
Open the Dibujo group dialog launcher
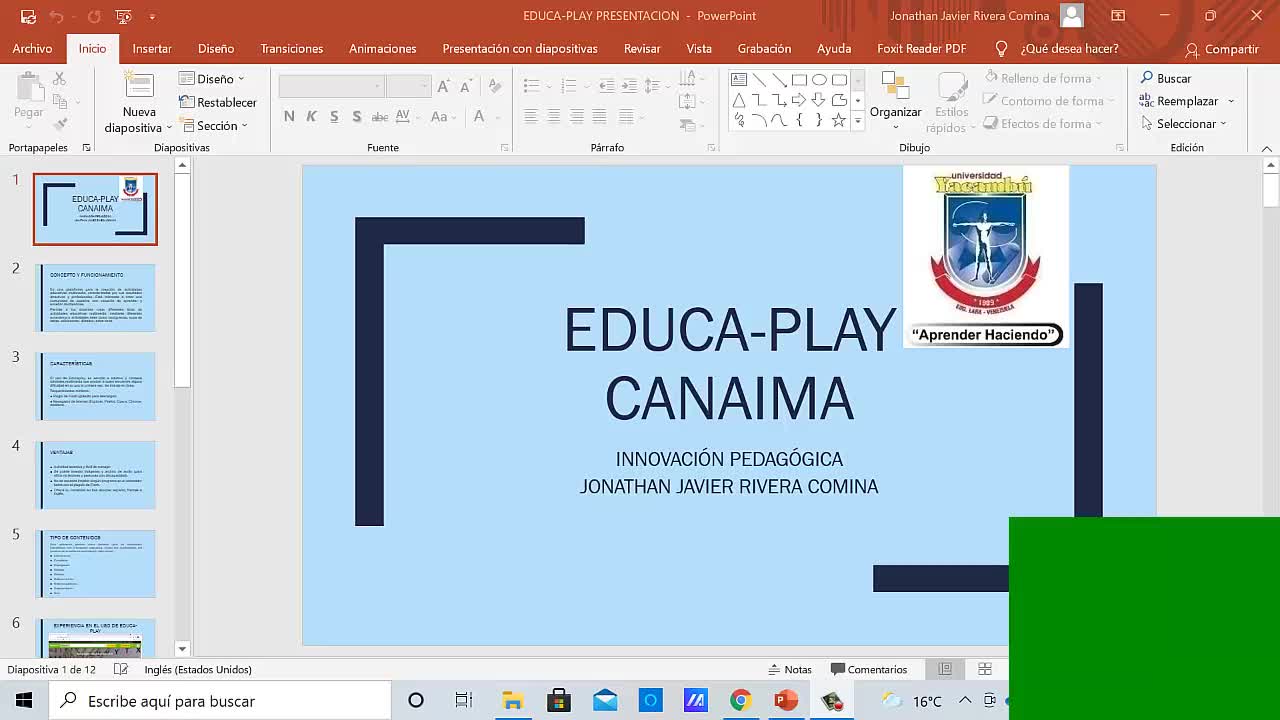(1119, 148)
